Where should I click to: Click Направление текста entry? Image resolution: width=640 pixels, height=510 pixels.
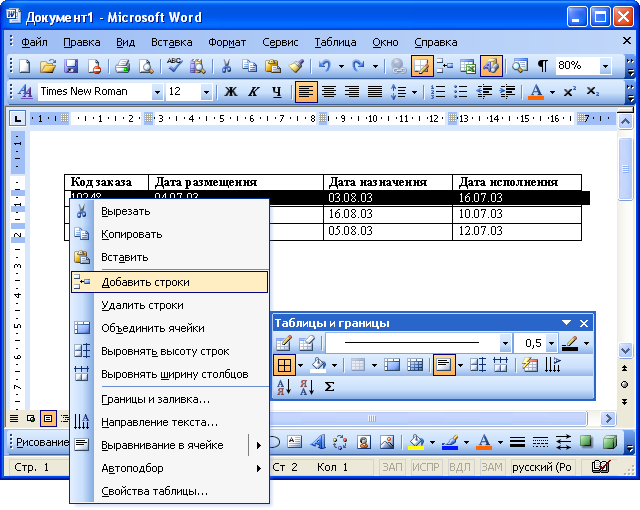[169, 422]
